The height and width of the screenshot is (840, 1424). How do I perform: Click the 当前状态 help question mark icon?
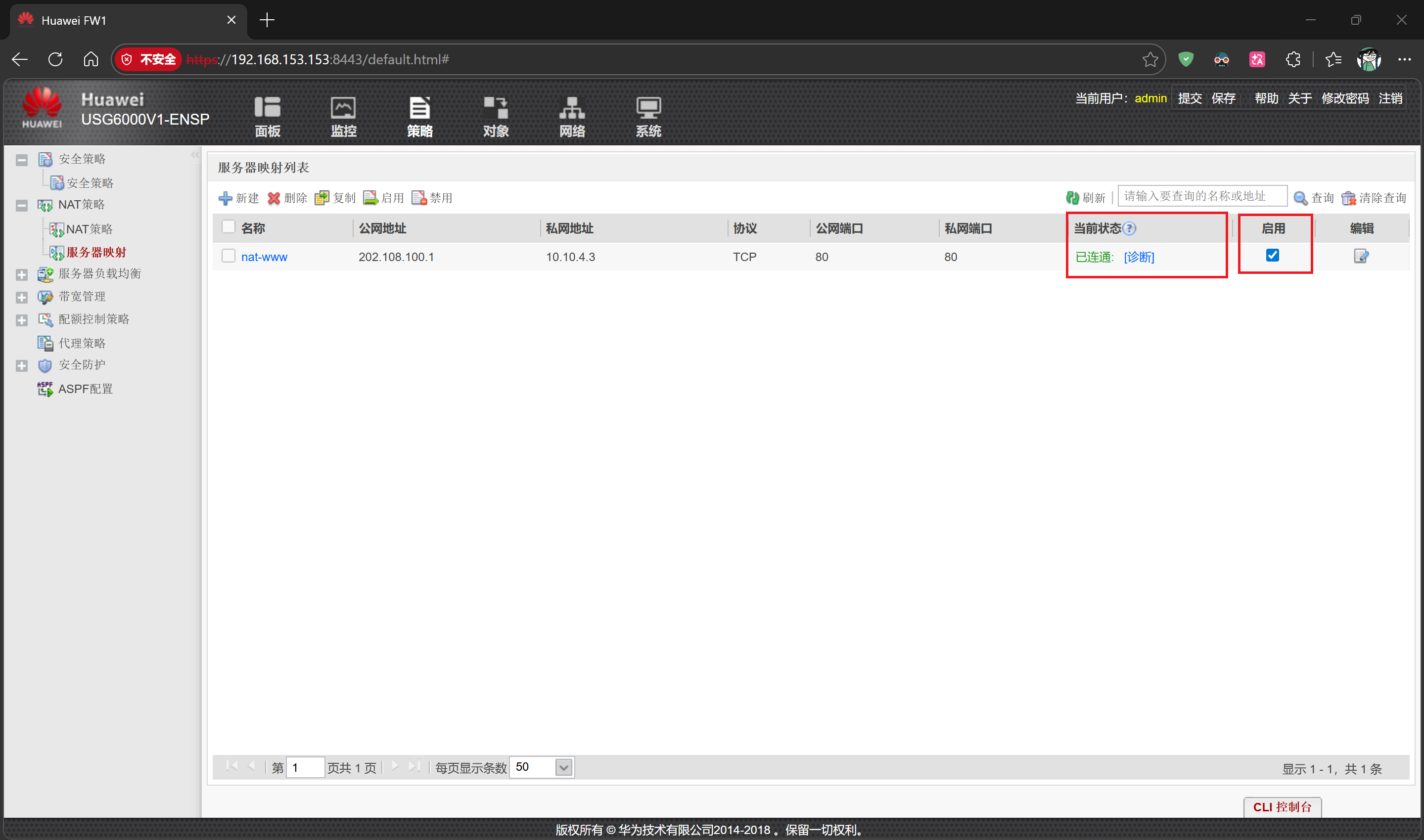[1130, 229]
